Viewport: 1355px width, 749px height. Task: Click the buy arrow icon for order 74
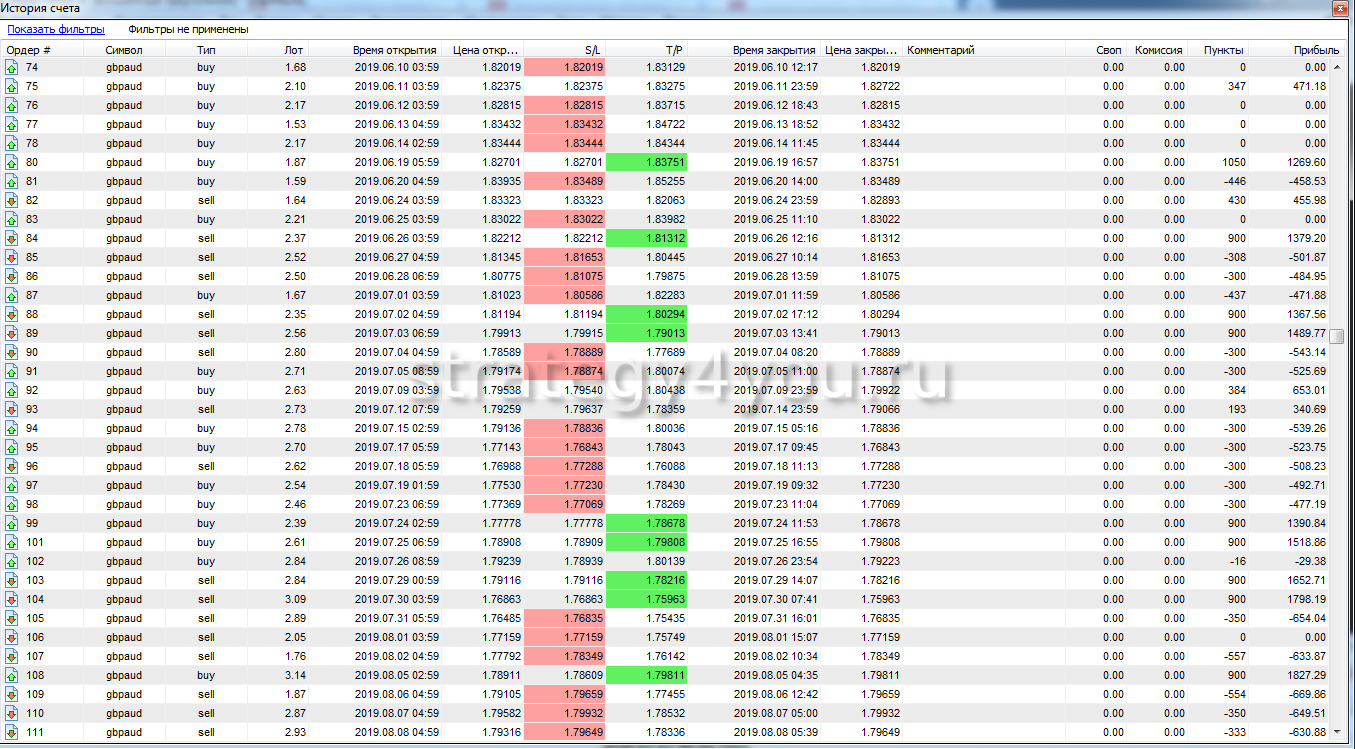click(x=12, y=68)
